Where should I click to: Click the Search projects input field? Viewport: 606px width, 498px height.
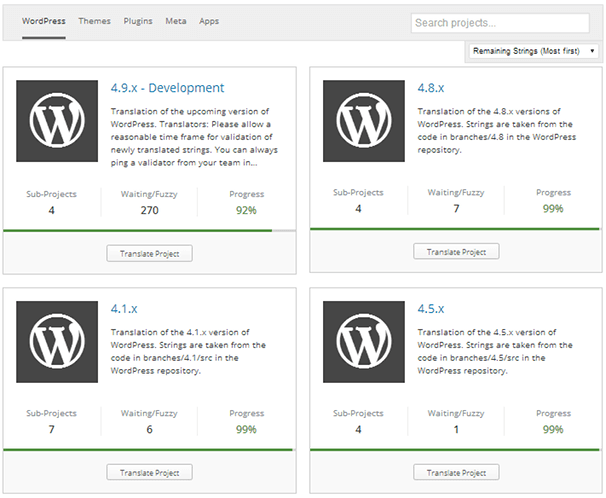(x=500, y=23)
